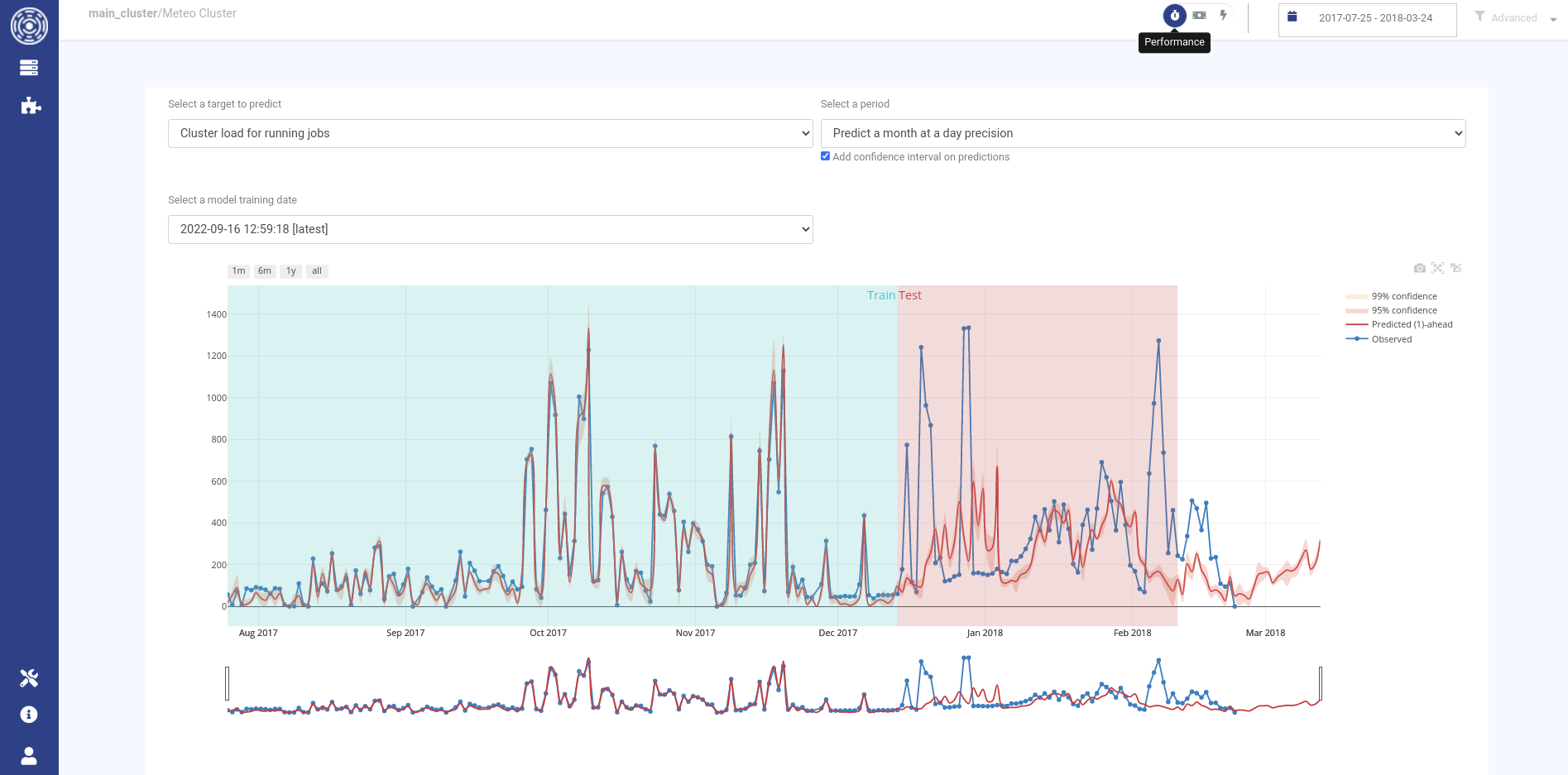Open the wrench tools sidebar icon
Viewport: 1568px width, 775px height.
[29, 678]
